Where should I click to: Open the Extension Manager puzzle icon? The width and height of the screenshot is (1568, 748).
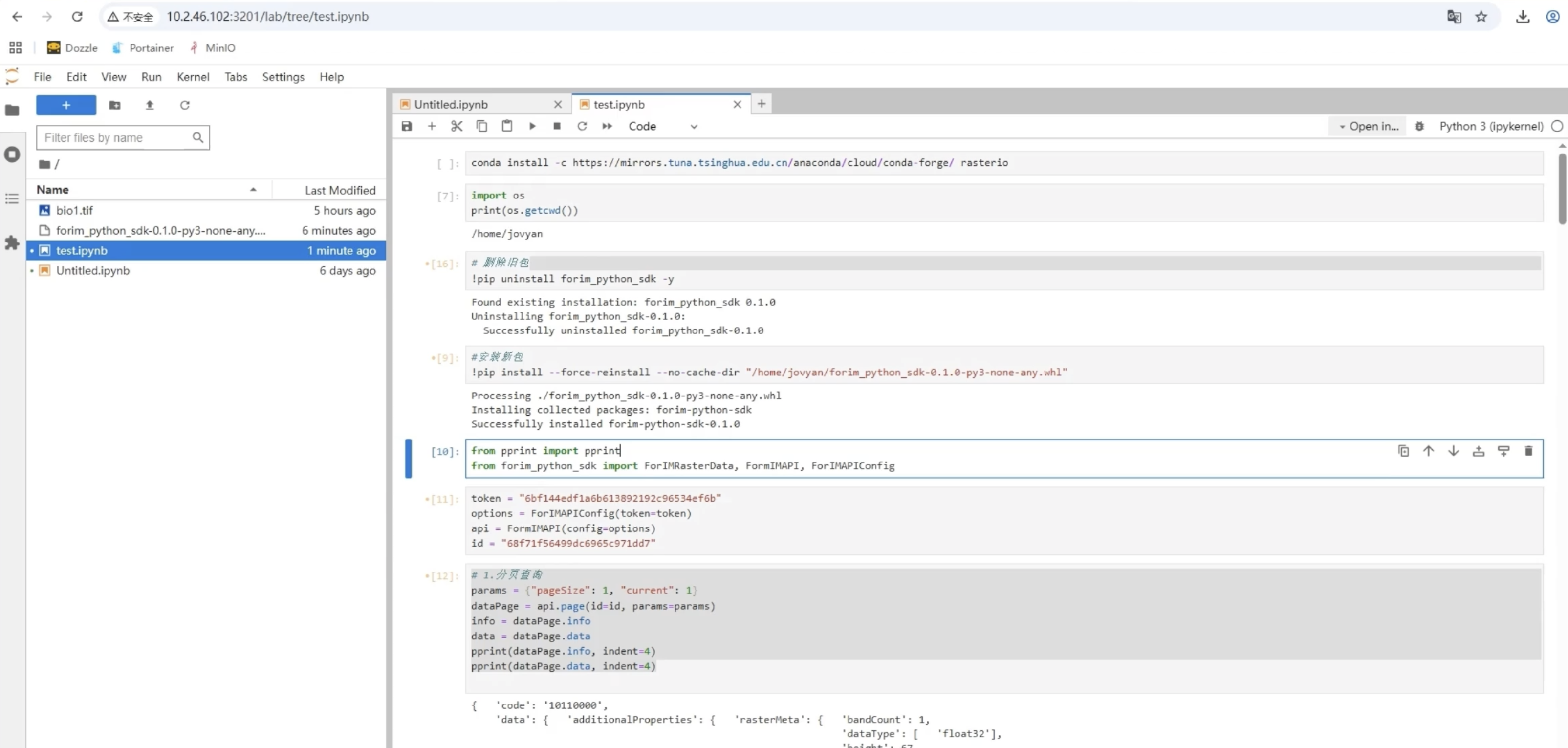pos(12,243)
